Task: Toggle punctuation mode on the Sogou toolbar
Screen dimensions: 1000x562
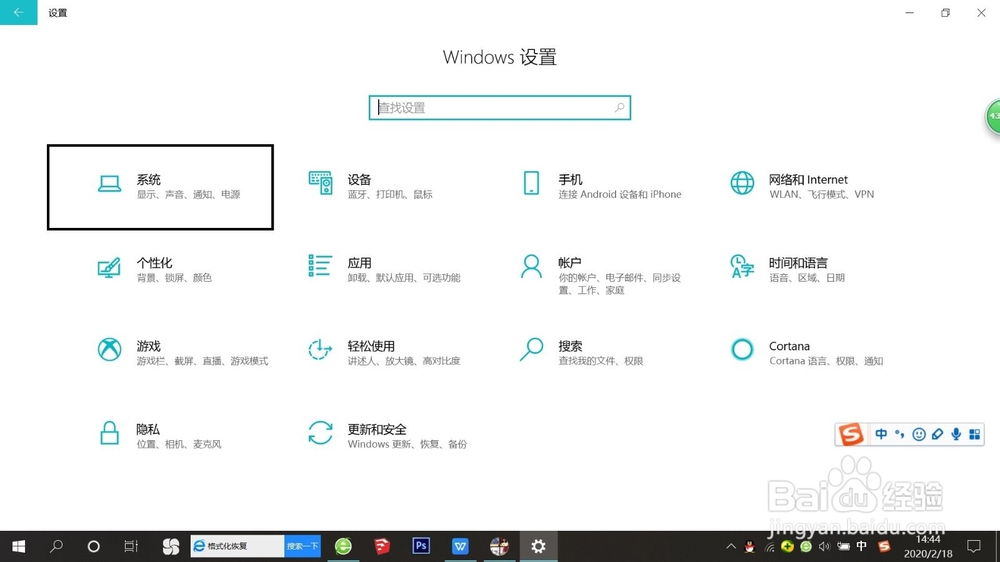Action: (900, 434)
